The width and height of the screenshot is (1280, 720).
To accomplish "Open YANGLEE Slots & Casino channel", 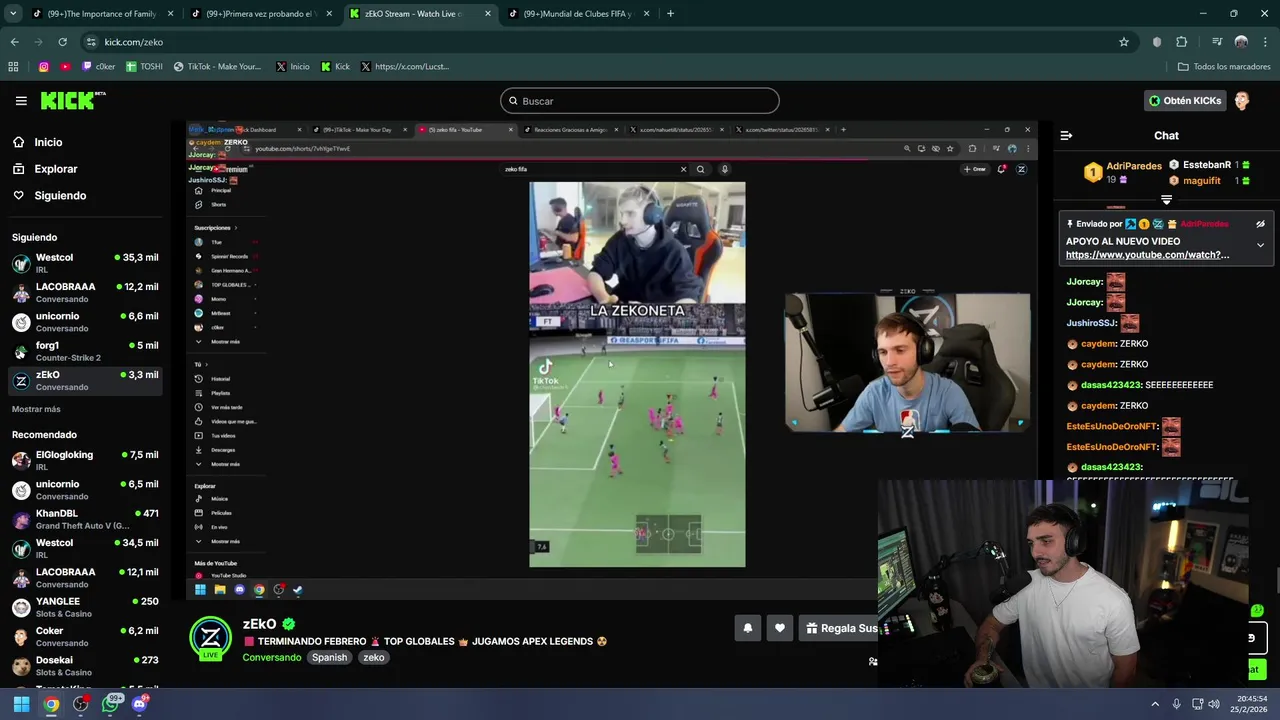I will click(x=85, y=607).
